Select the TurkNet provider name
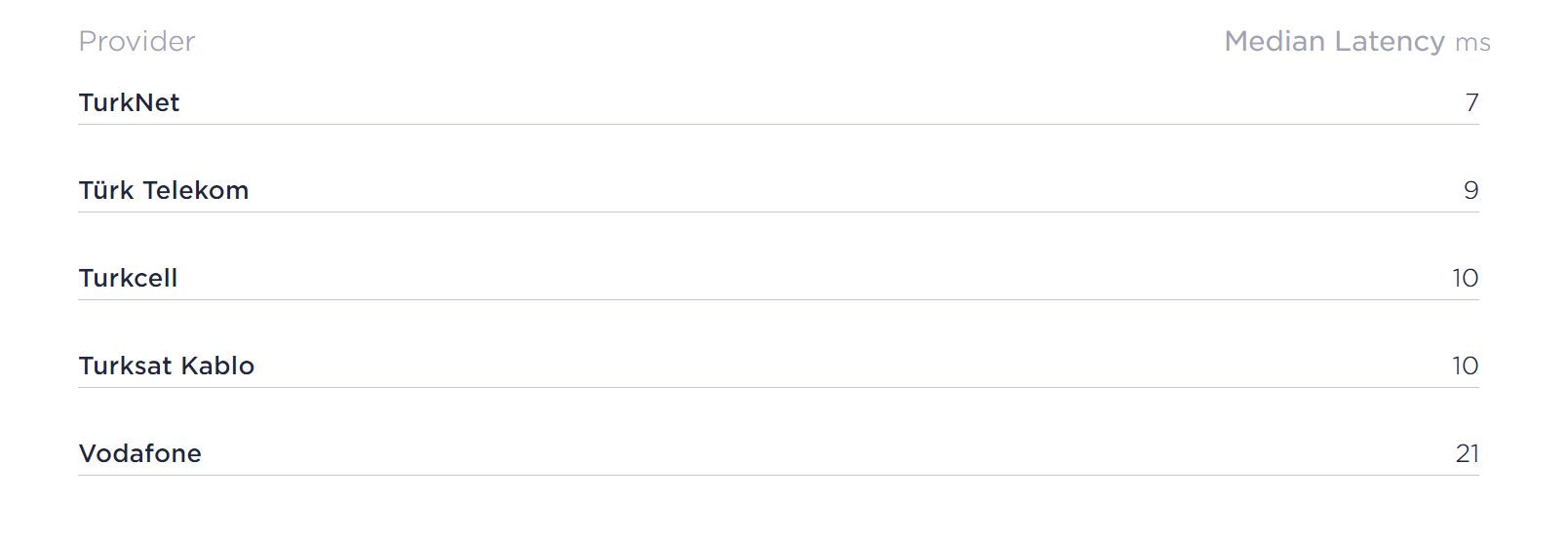 tap(129, 102)
